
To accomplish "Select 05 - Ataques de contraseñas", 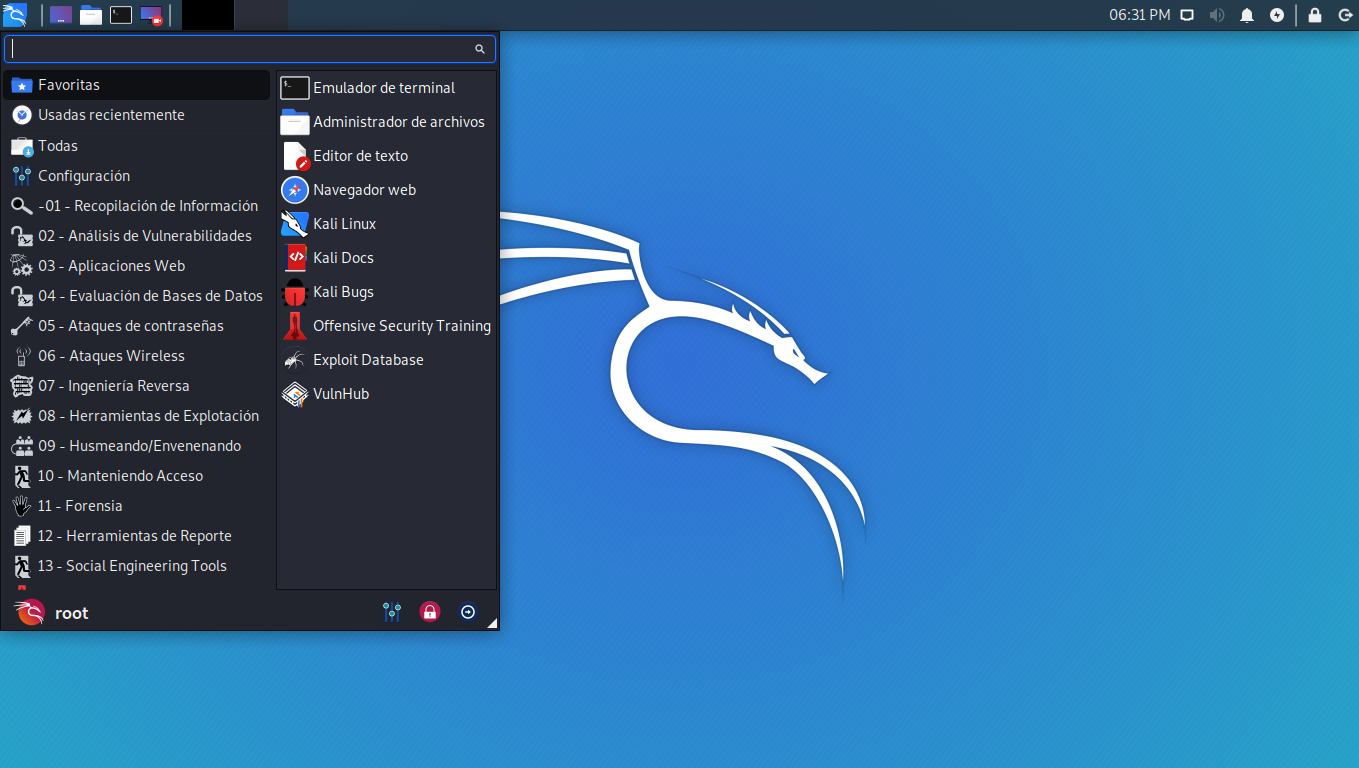I will click(137, 325).
